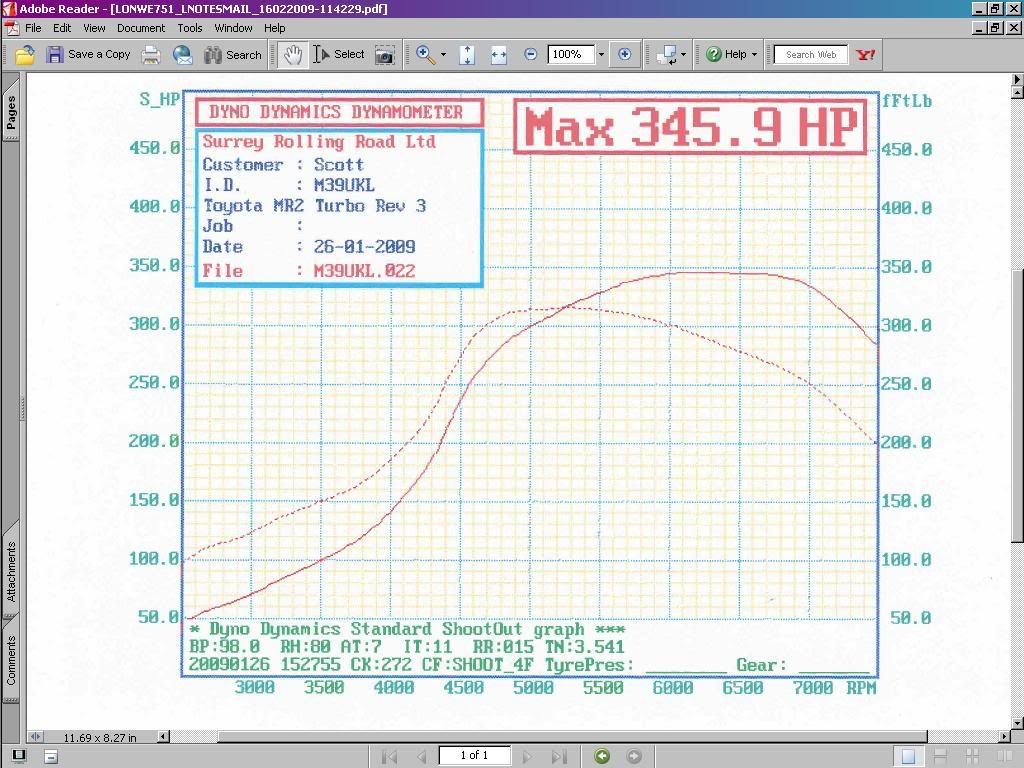1024x768 pixels.
Task: Click the File : M39UKL.022 line
Action: click(308, 270)
